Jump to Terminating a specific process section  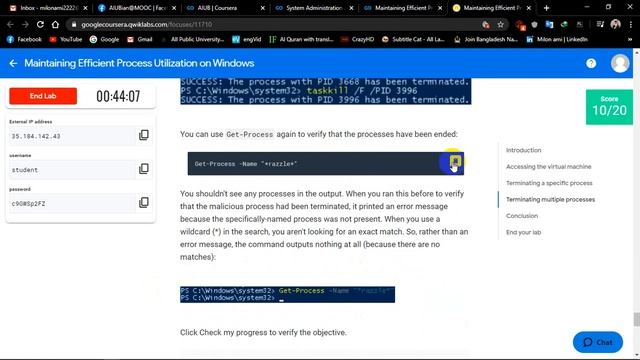pos(549,183)
